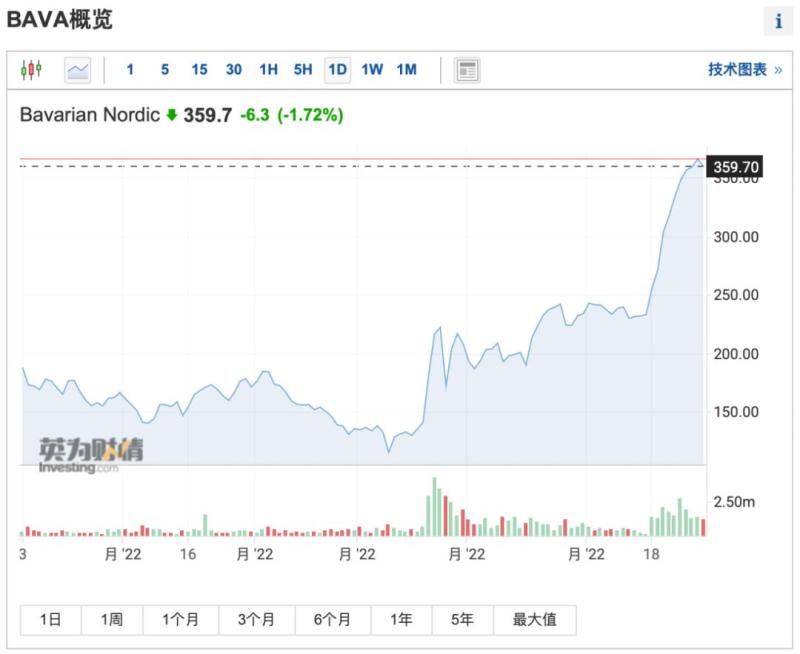Choose the 5H interval

coord(303,69)
